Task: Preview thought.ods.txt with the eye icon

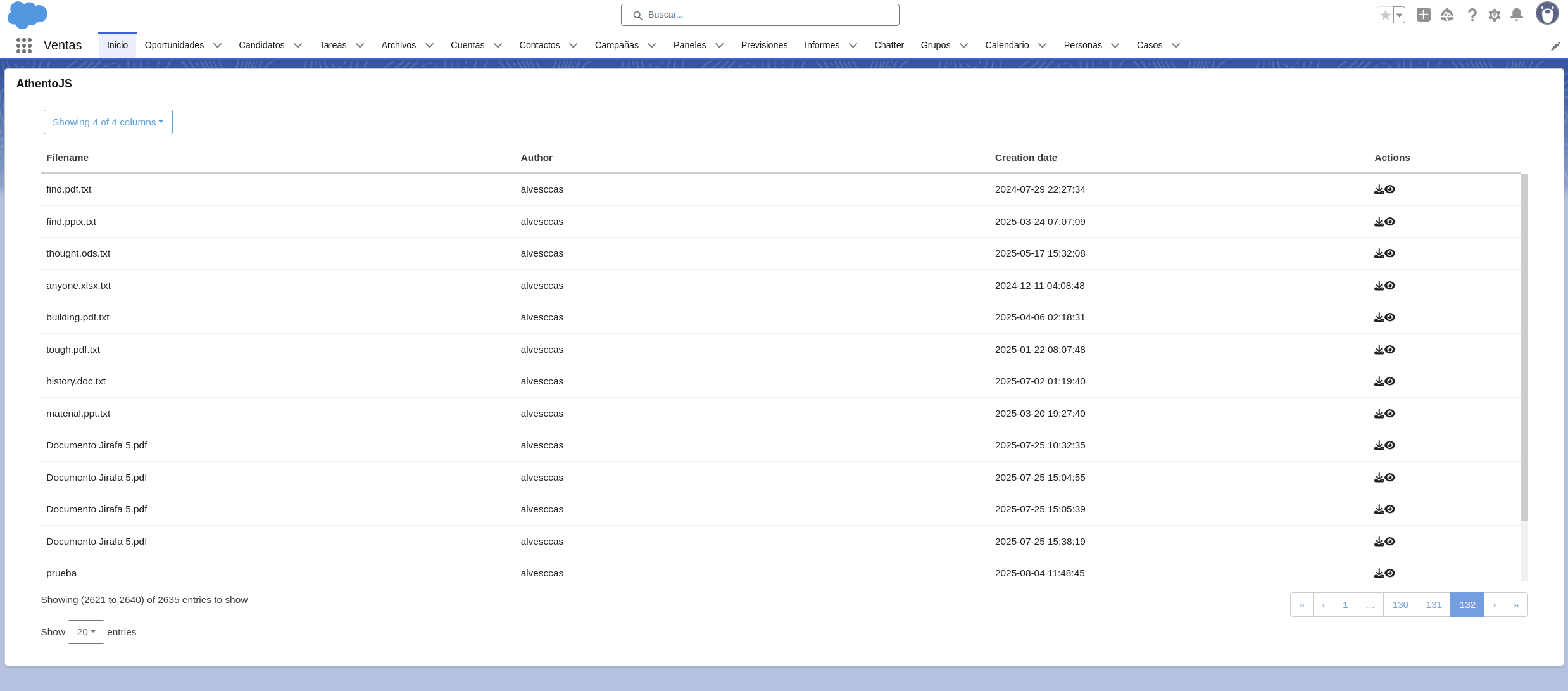Action: click(x=1390, y=253)
